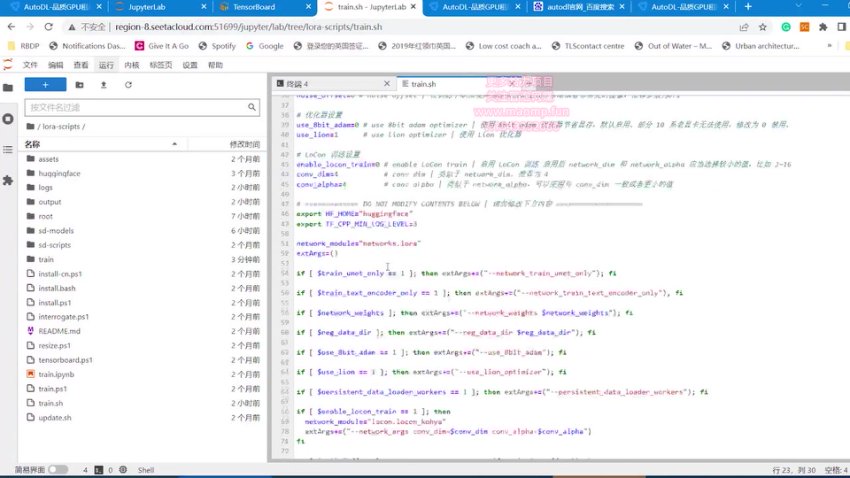850x478 pixels.
Task: Open the File Browser sidebar icon
Action: 8,87
